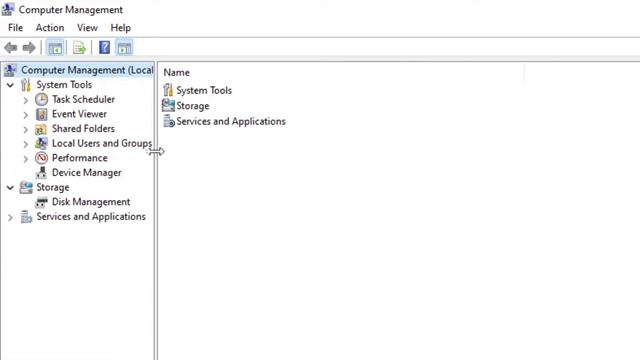Select Task Scheduler in the tree

pos(83,100)
